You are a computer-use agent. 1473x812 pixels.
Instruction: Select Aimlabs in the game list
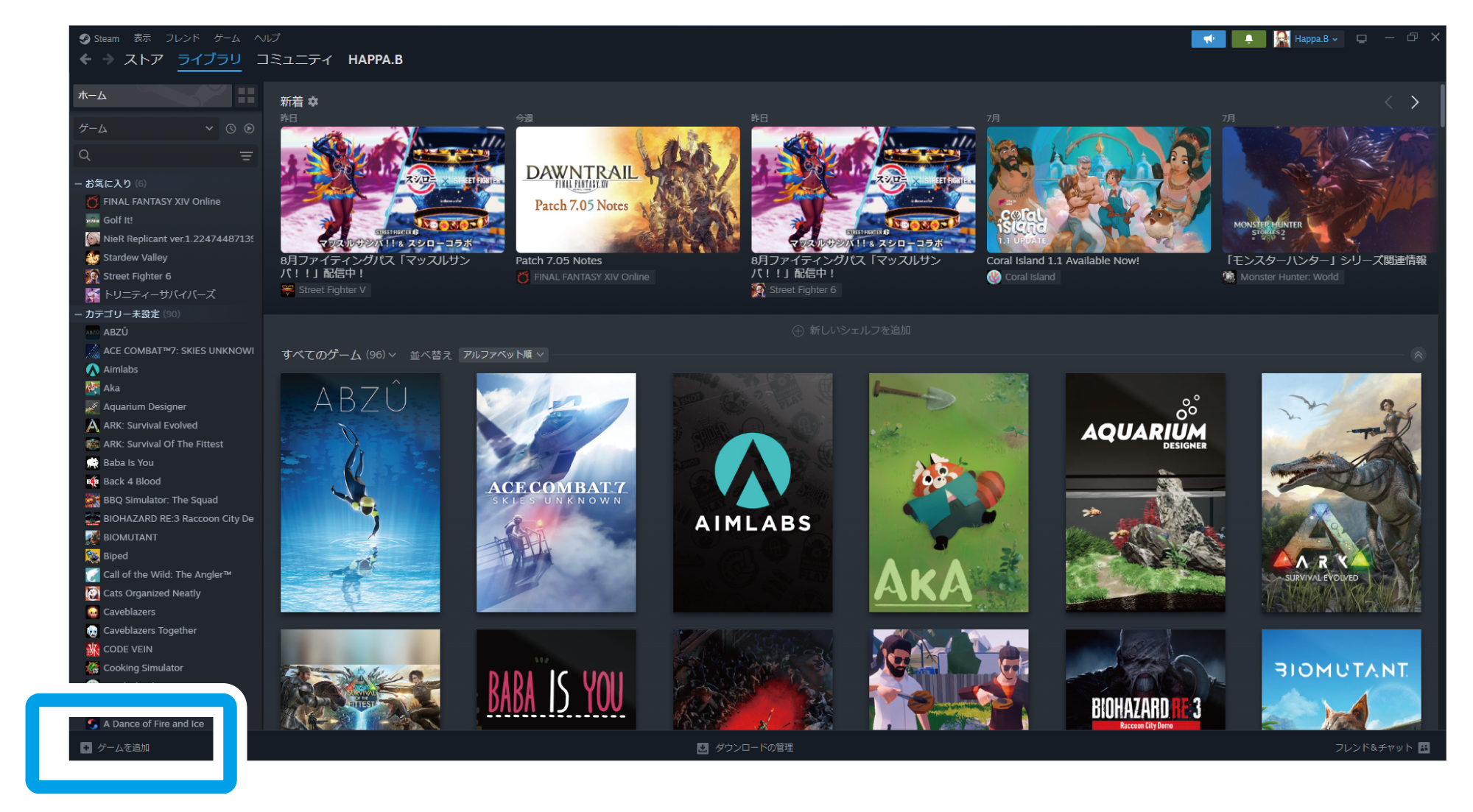(x=120, y=370)
